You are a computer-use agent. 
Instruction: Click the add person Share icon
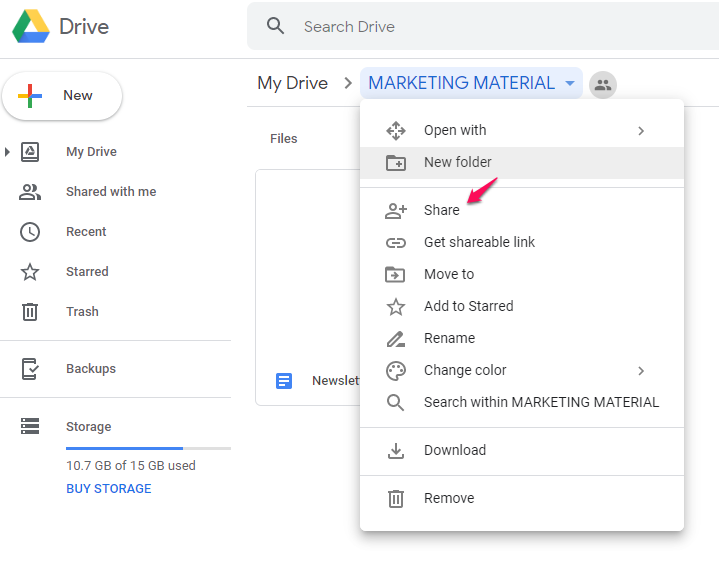396,211
